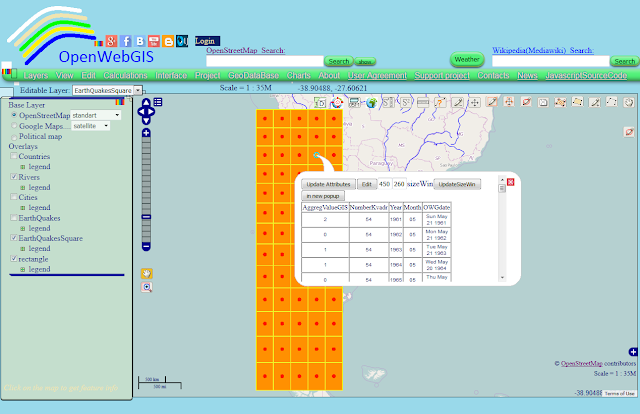Enable the Countries overlay checkbox
Screen dimensions: 640x414
(x=14, y=156)
